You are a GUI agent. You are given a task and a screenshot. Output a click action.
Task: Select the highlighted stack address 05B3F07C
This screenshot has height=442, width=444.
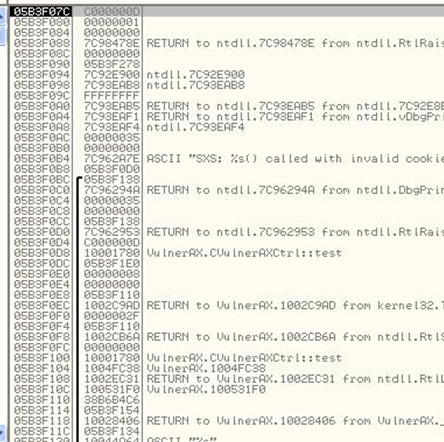[41, 12]
